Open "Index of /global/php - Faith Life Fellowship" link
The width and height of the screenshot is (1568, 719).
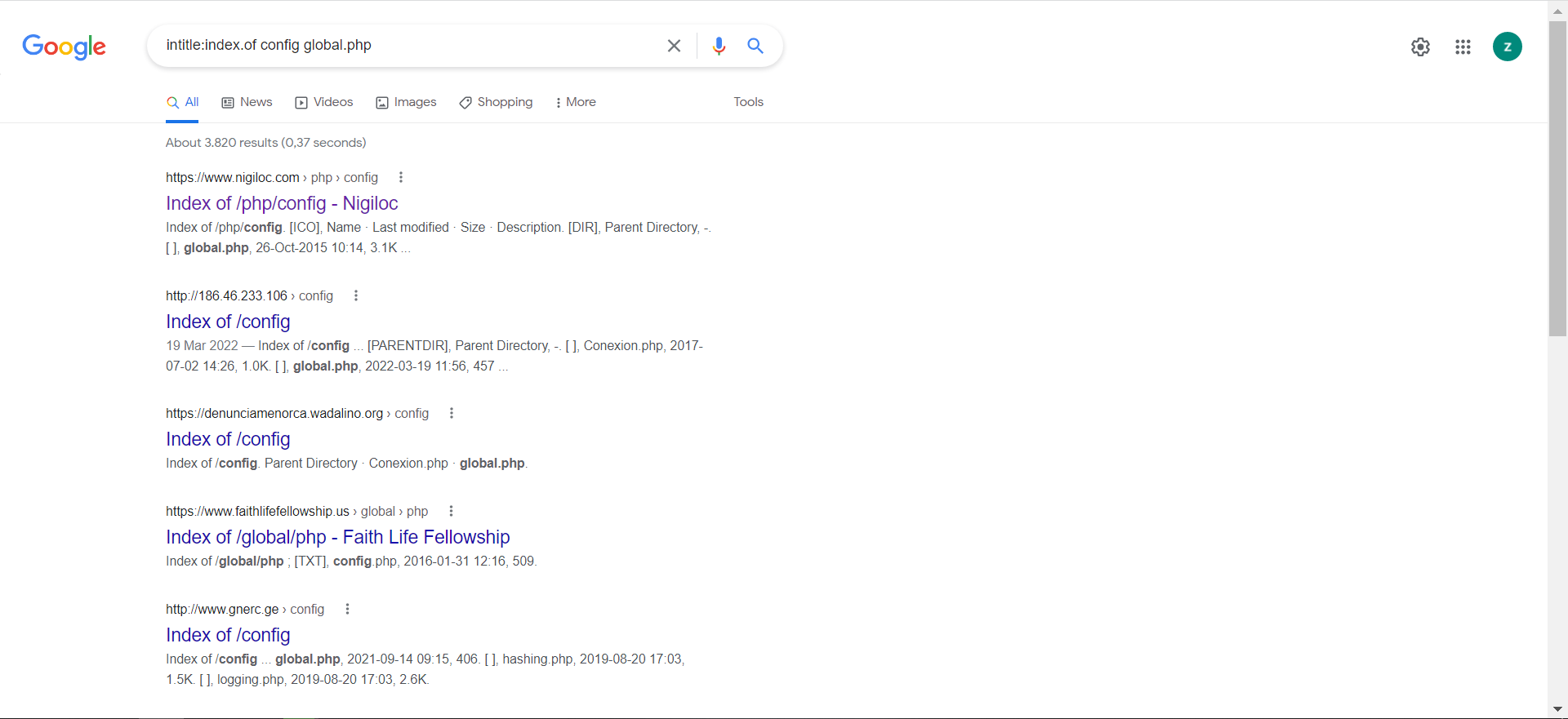coord(337,537)
